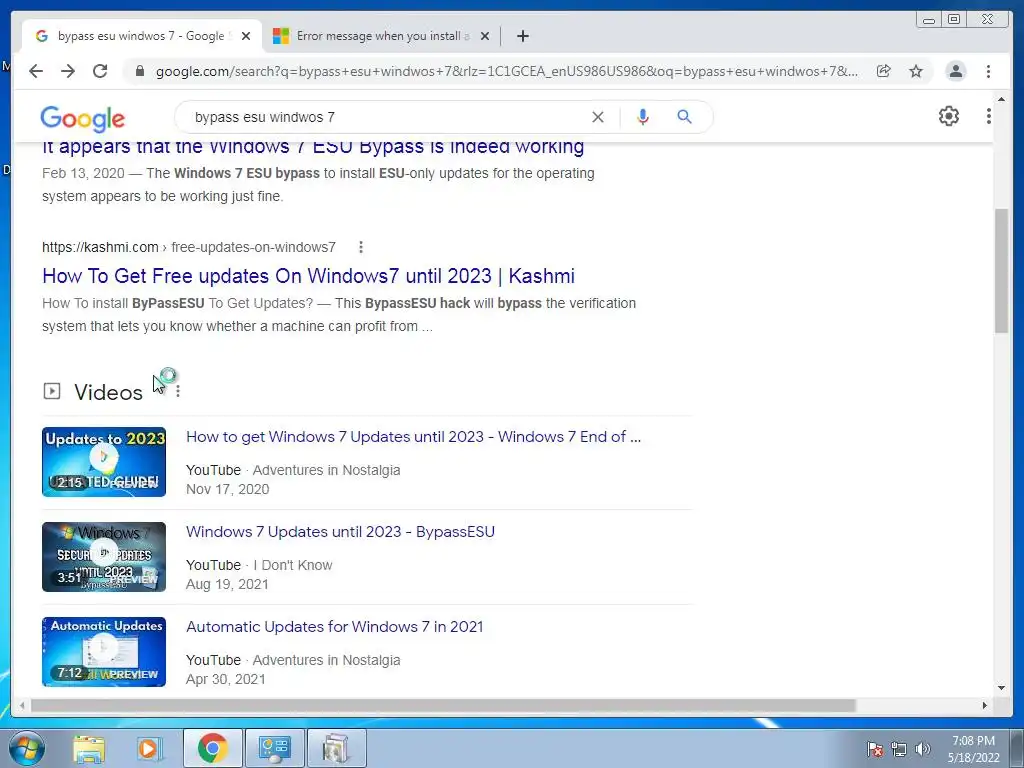1024x768 pixels.
Task: Go back to the previous page
Action: [x=36, y=71]
